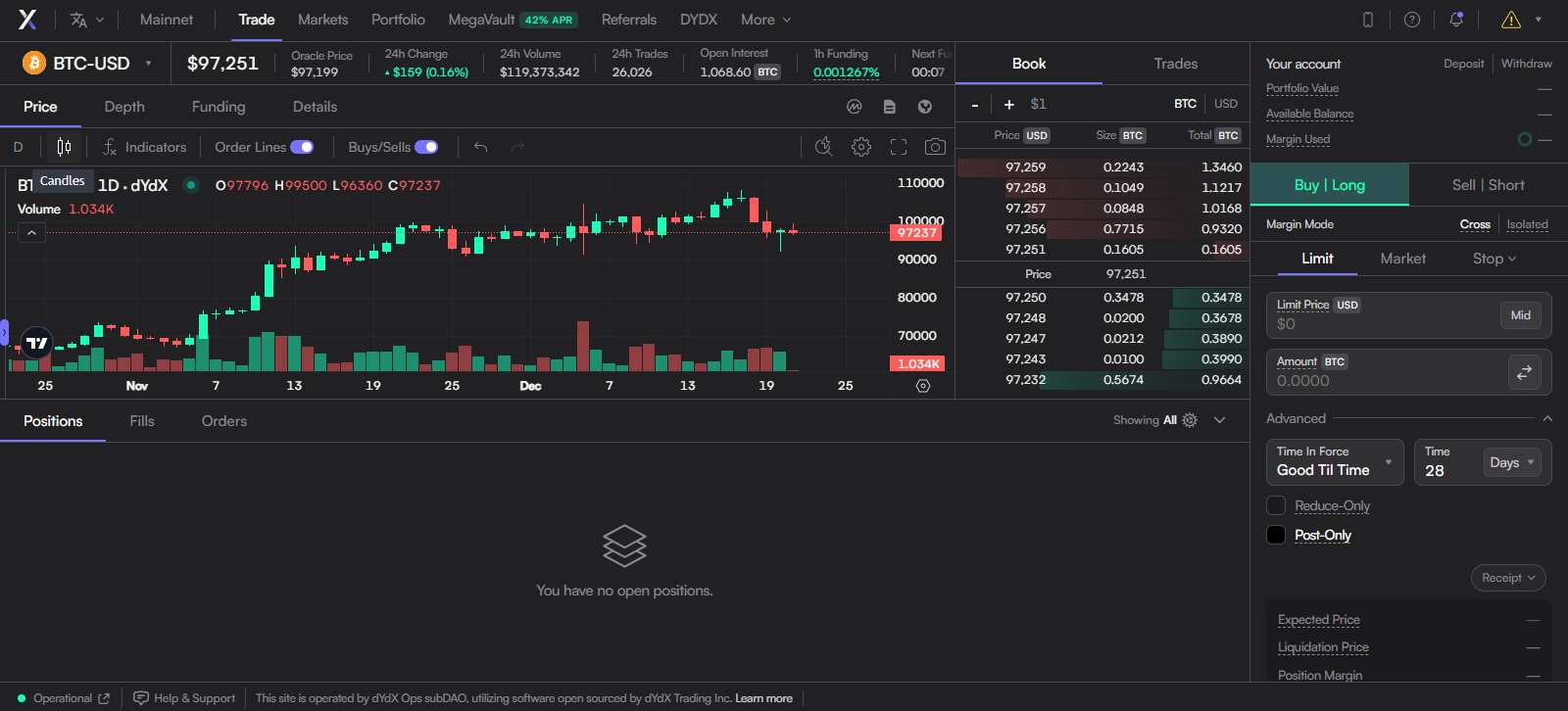This screenshot has width=1568, height=711.
Task: Take a chart snapshot with camera icon
Action: [x=936, y=147]
